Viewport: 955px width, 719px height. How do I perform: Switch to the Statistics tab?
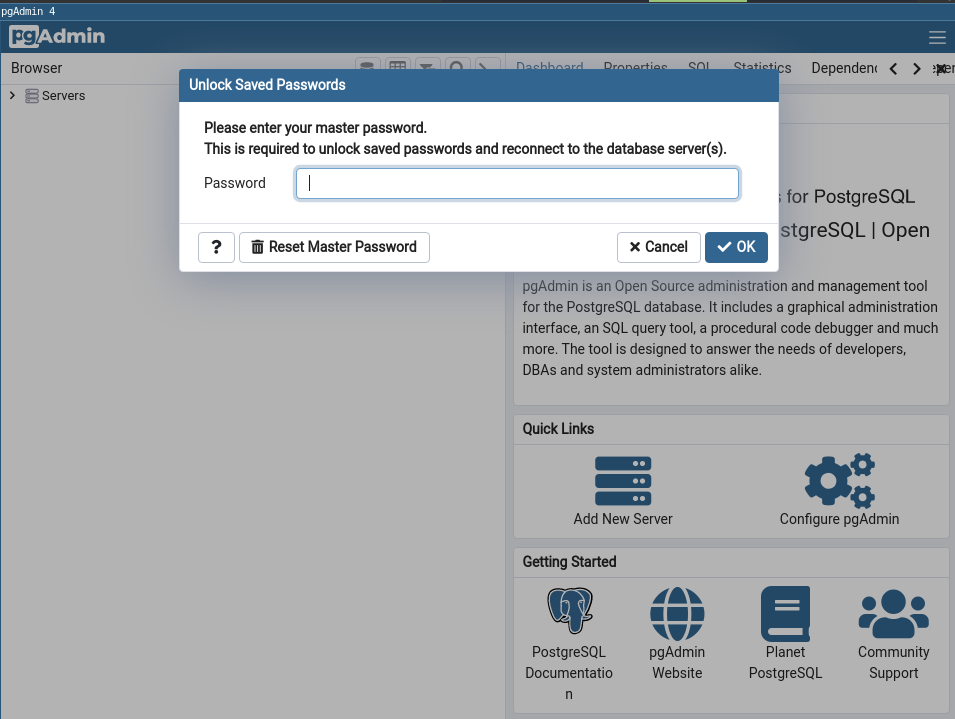point(762,68)
